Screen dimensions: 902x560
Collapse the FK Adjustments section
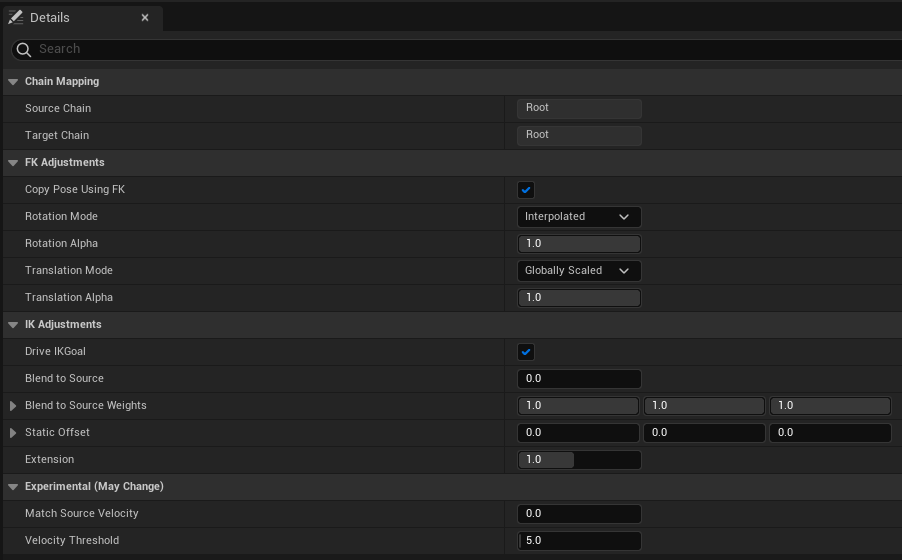(13, 163)
